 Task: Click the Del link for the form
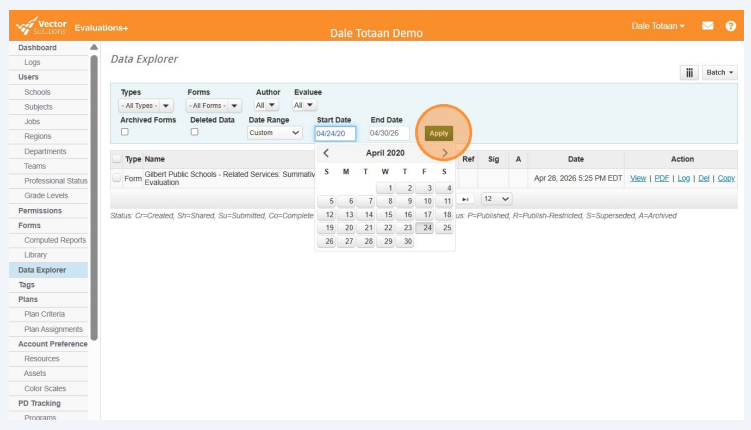(x=704, y=178)
